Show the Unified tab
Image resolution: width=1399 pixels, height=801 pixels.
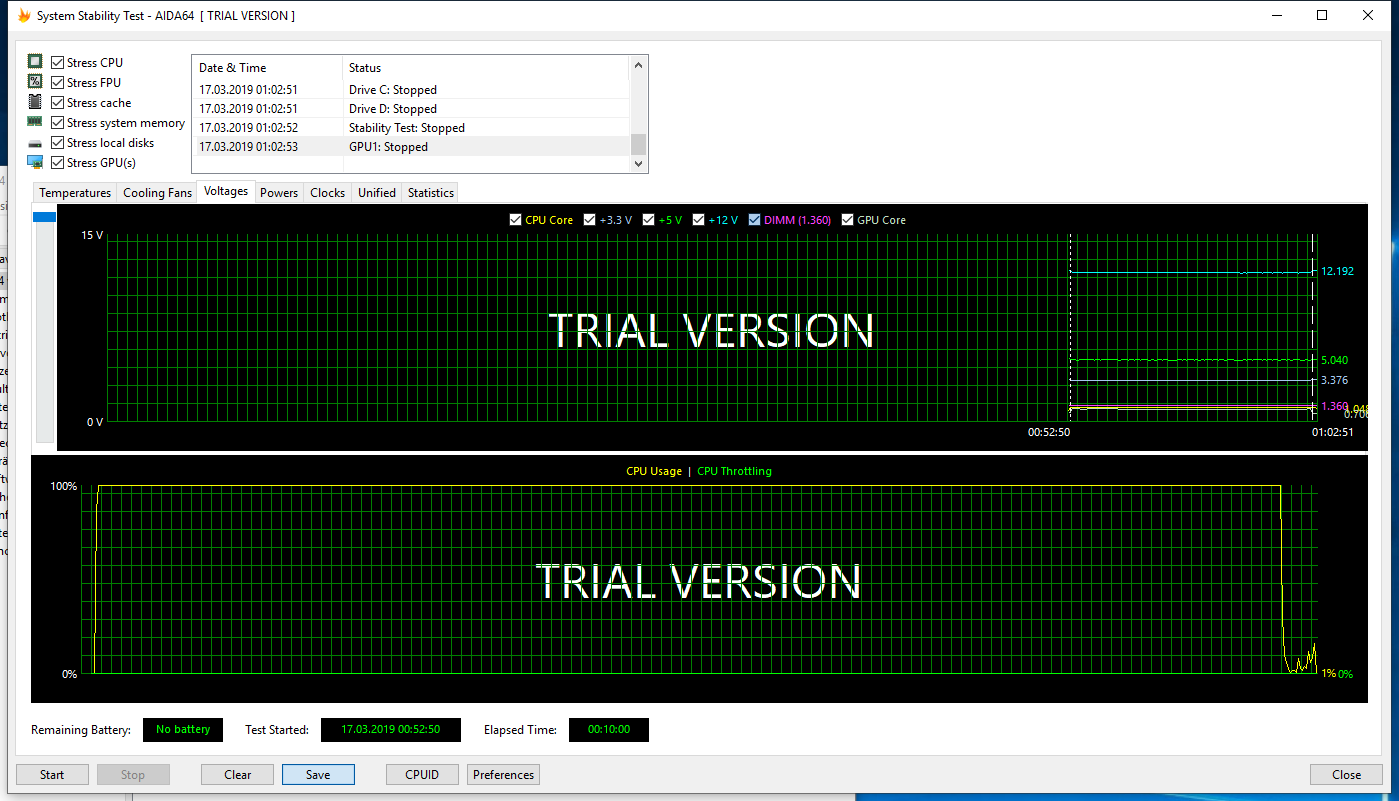(x=377, y=192)
